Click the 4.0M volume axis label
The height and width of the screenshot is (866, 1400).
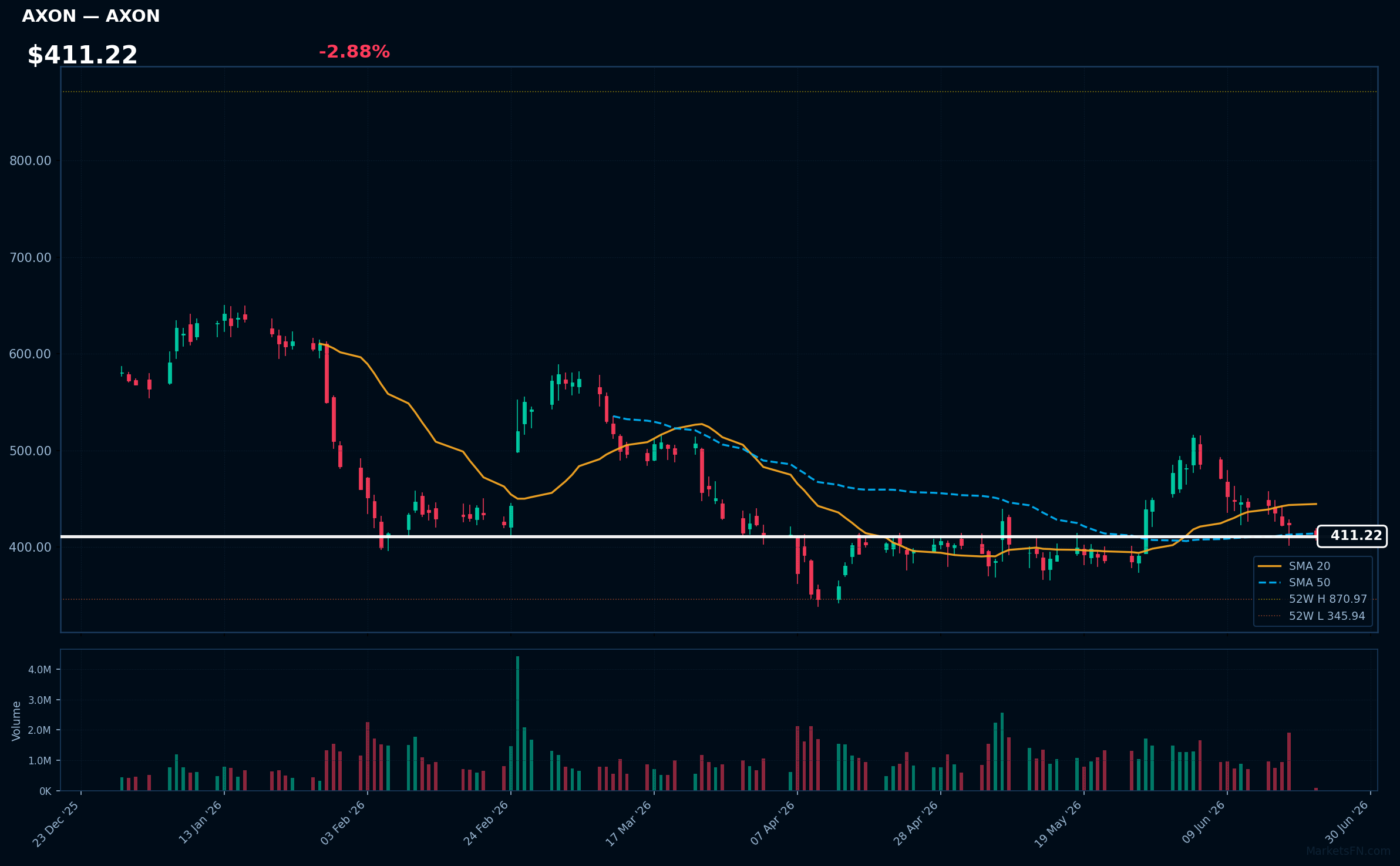[39, 670]
